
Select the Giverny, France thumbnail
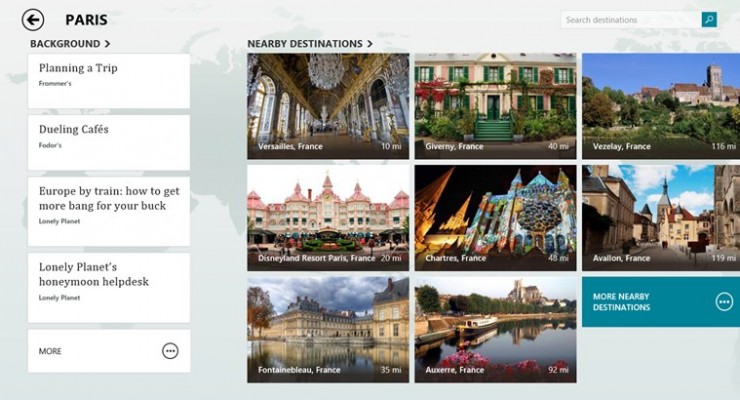[495, 106]
